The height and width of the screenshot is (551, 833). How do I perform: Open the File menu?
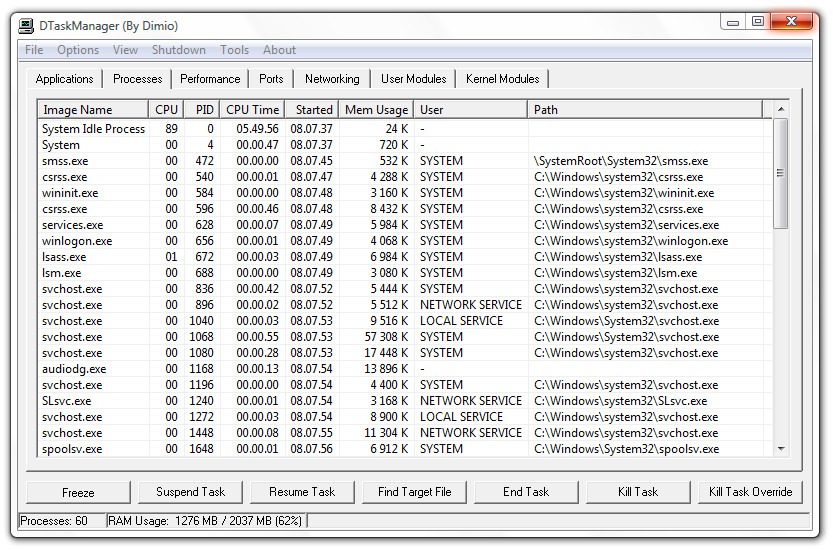[34, 50]
